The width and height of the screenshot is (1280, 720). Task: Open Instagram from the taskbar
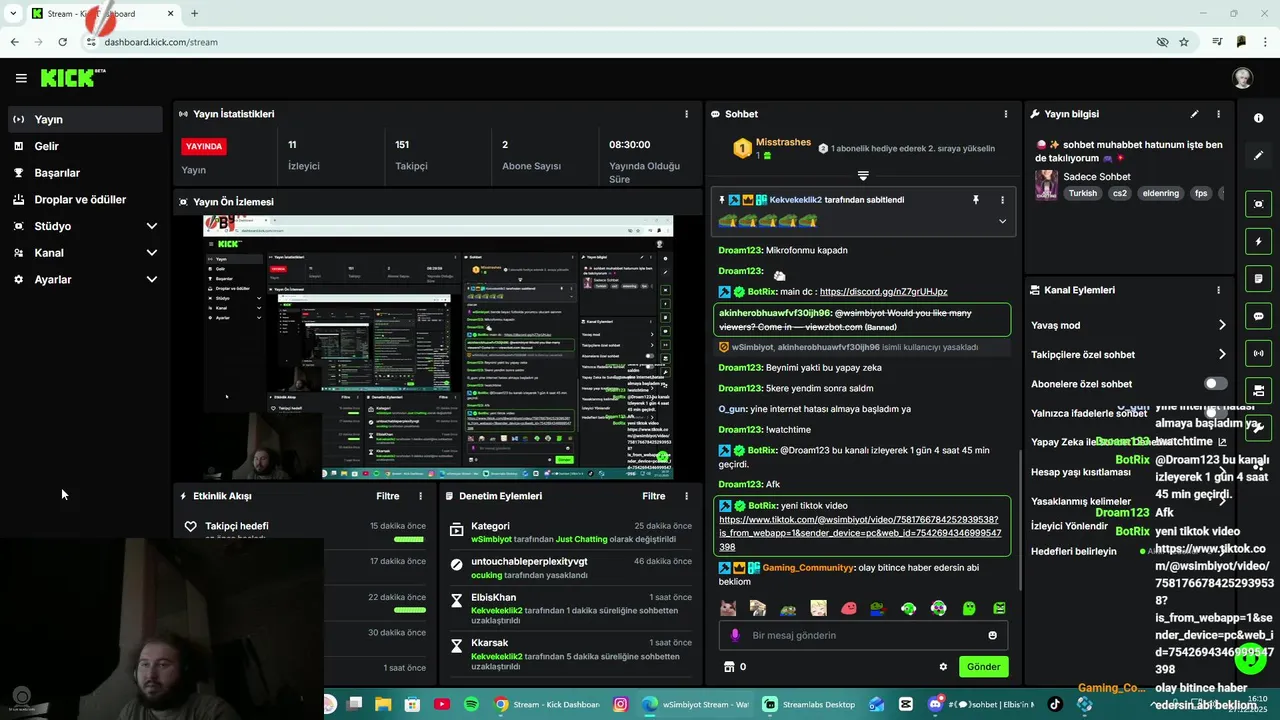click(x=621, y=704)
